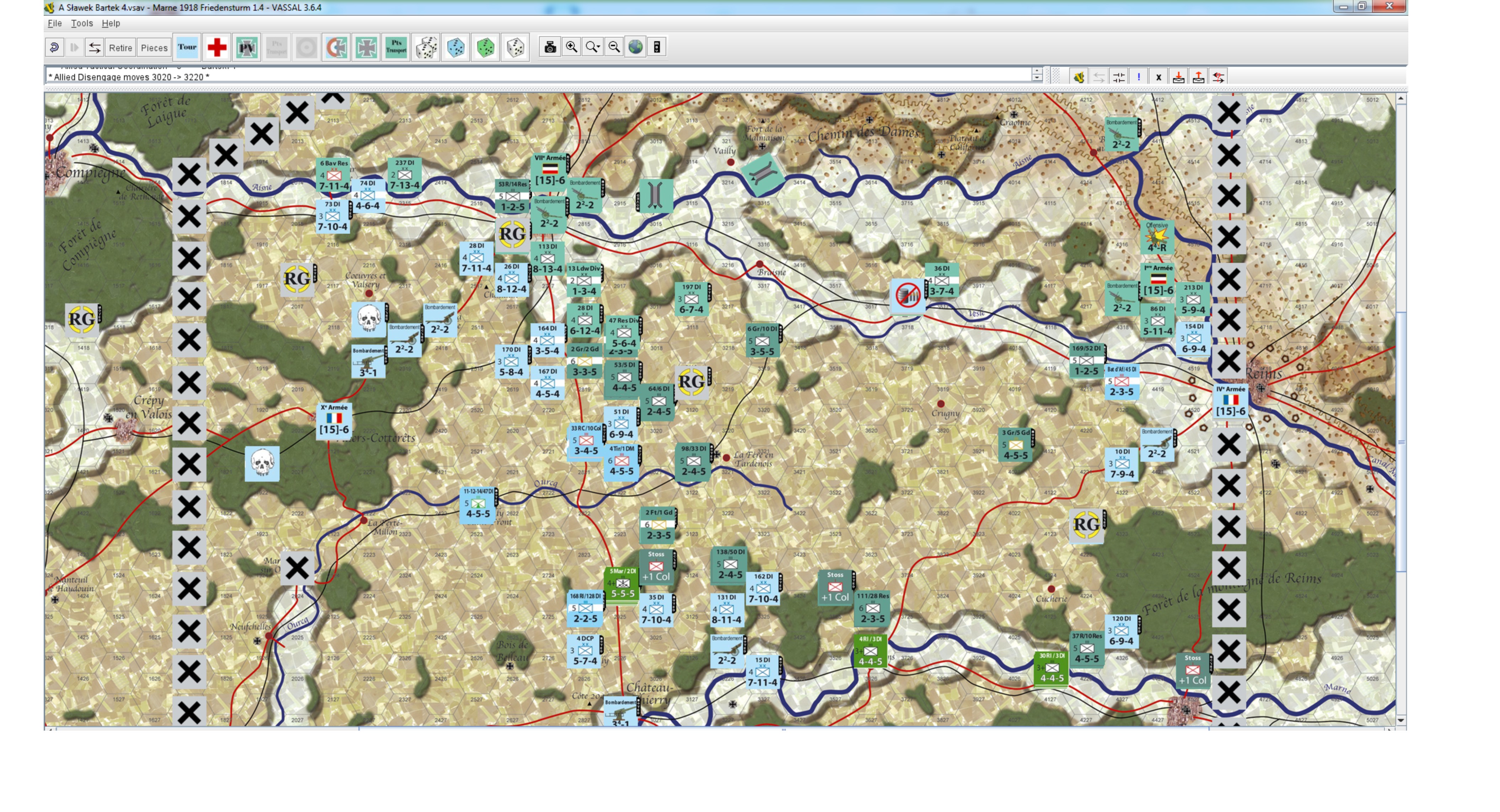Click the question-mark arrows help icon
1500x812 pixels.
click(1218, 77)
